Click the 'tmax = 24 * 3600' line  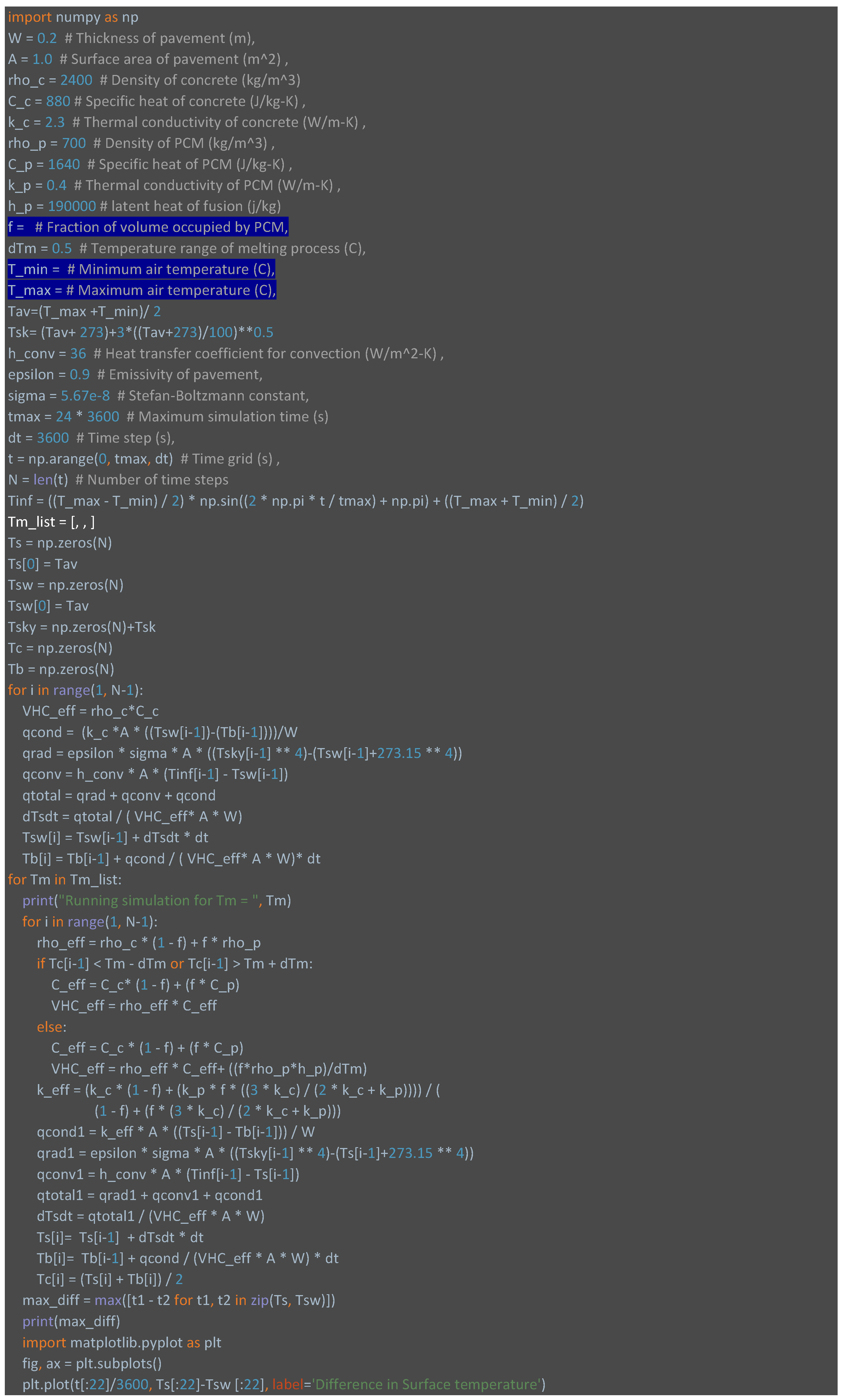(x=168, y=417)
